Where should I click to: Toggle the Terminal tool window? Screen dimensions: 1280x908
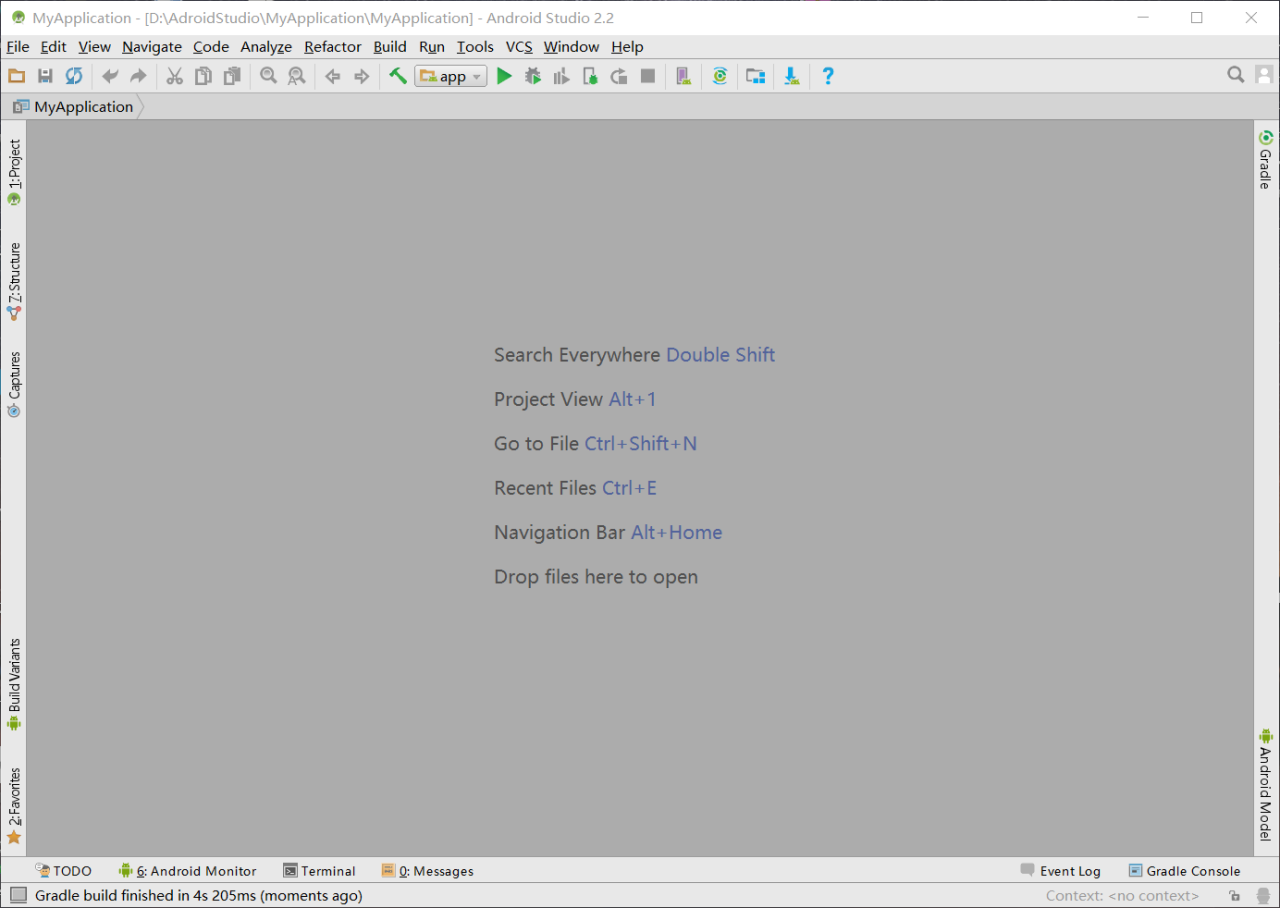click(319, 871)
